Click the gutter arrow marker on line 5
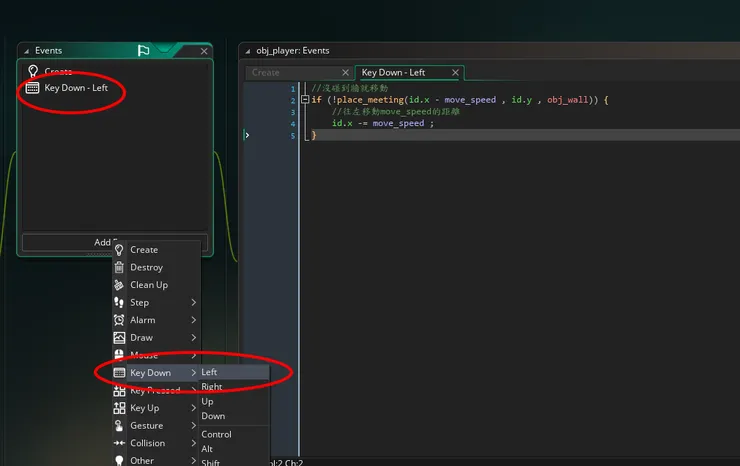This screenshot has width=740, height=466. tap(246, 135)
